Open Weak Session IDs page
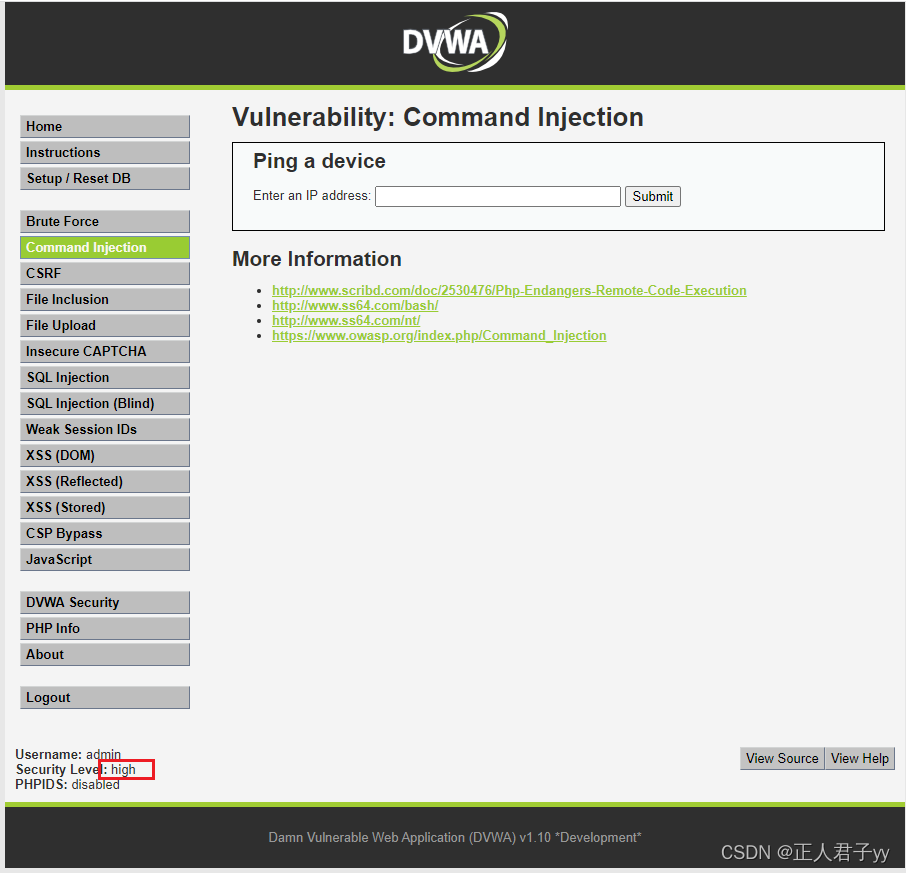 pos(105,429)
